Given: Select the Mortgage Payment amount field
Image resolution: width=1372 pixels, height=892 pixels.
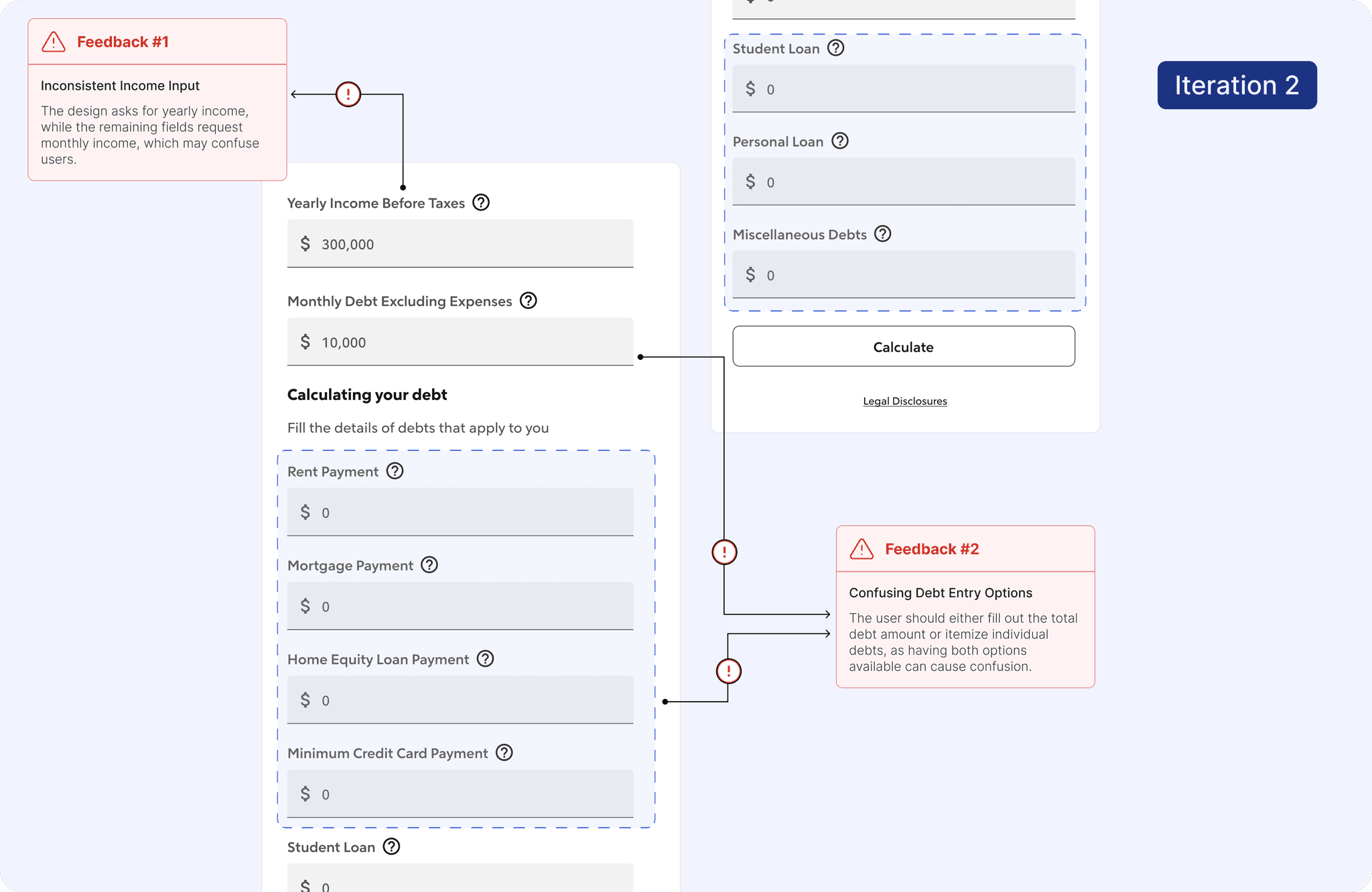Looking at the screenshot, I should point(460,606).
